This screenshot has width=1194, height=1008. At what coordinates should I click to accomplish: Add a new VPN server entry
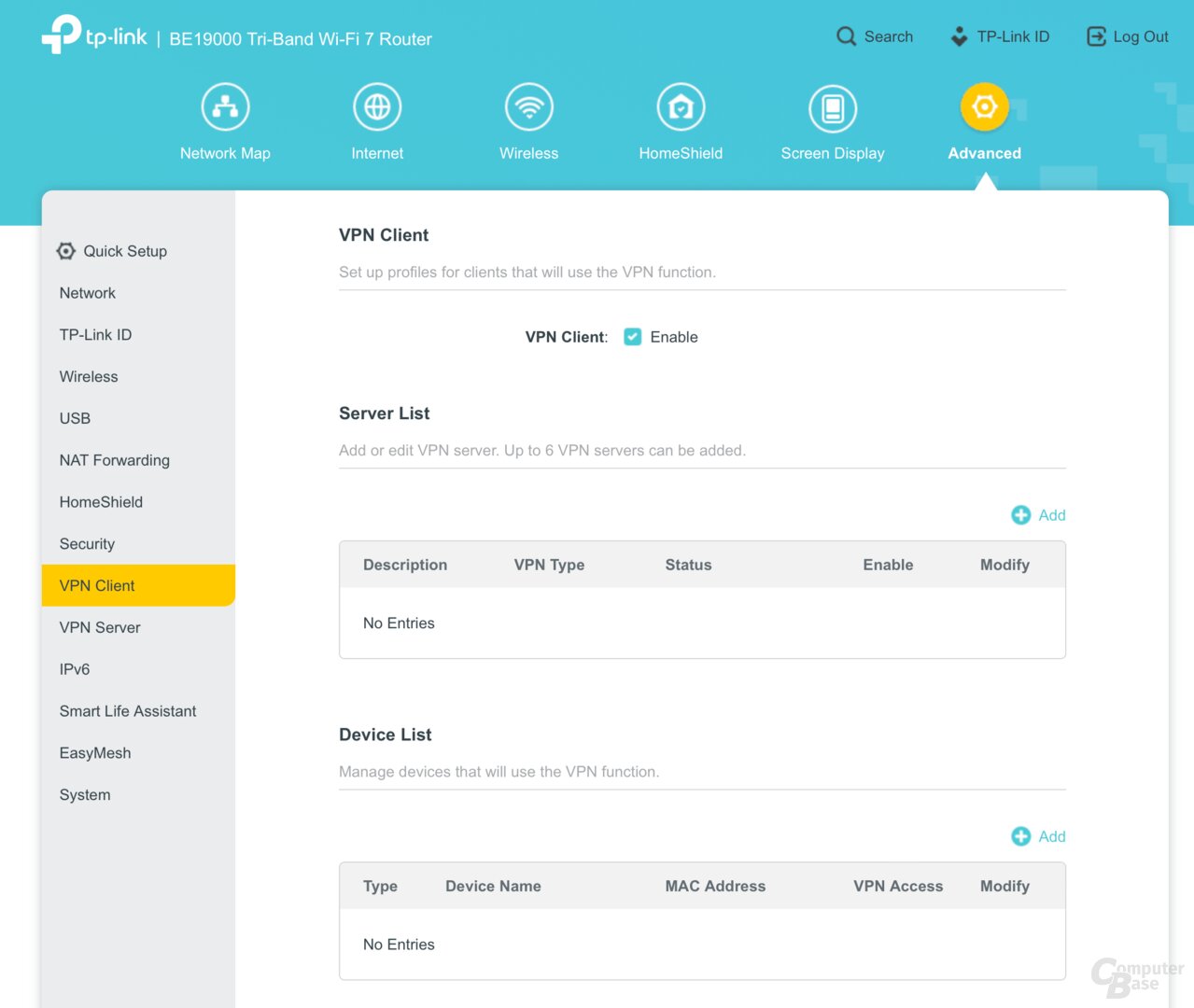point(1038,515)
